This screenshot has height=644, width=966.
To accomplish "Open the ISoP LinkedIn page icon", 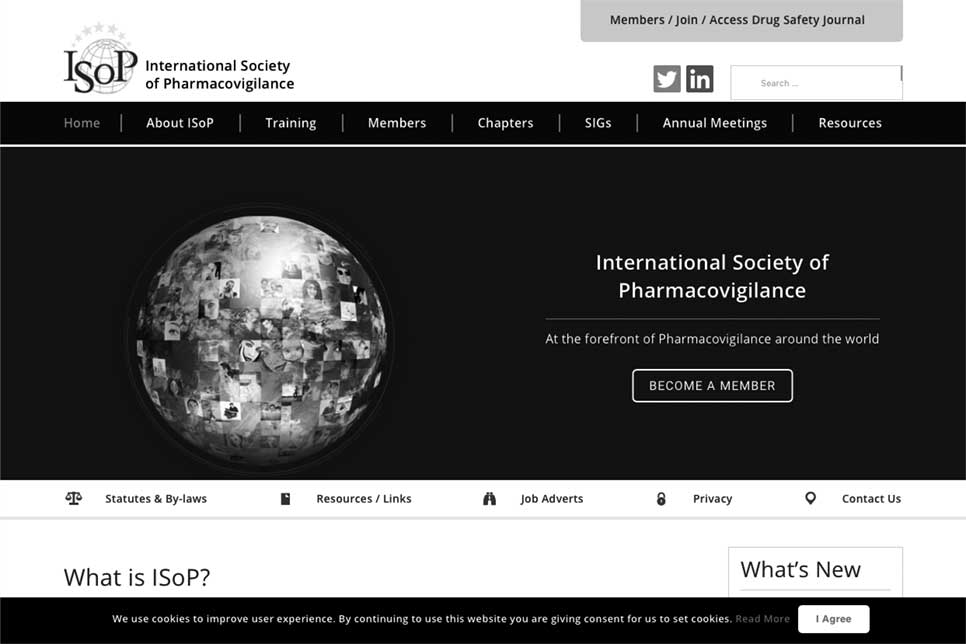I will [699, 79].
